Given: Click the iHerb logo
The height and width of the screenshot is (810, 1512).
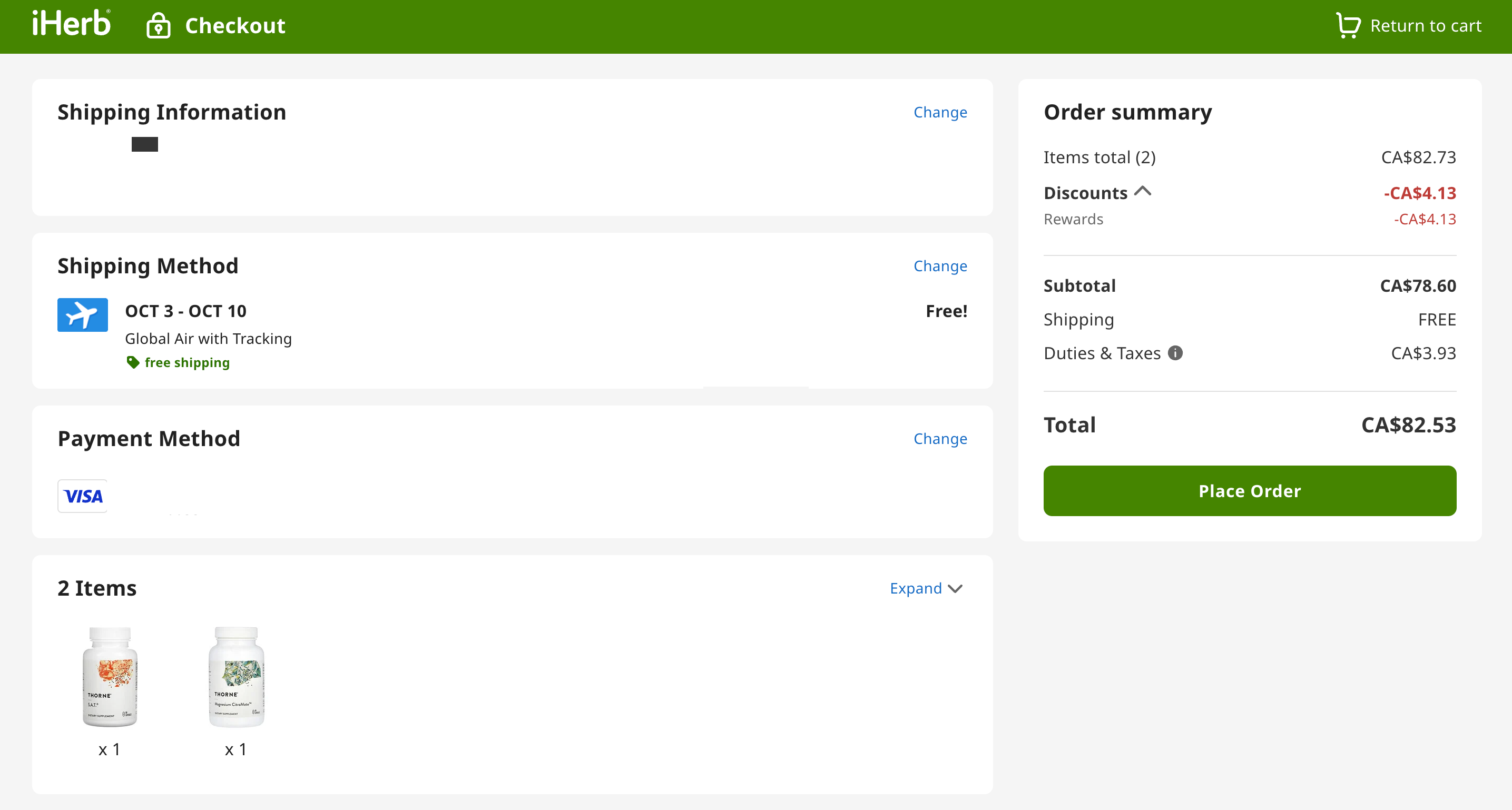Looking at the screenshot, I should point(71,24).
